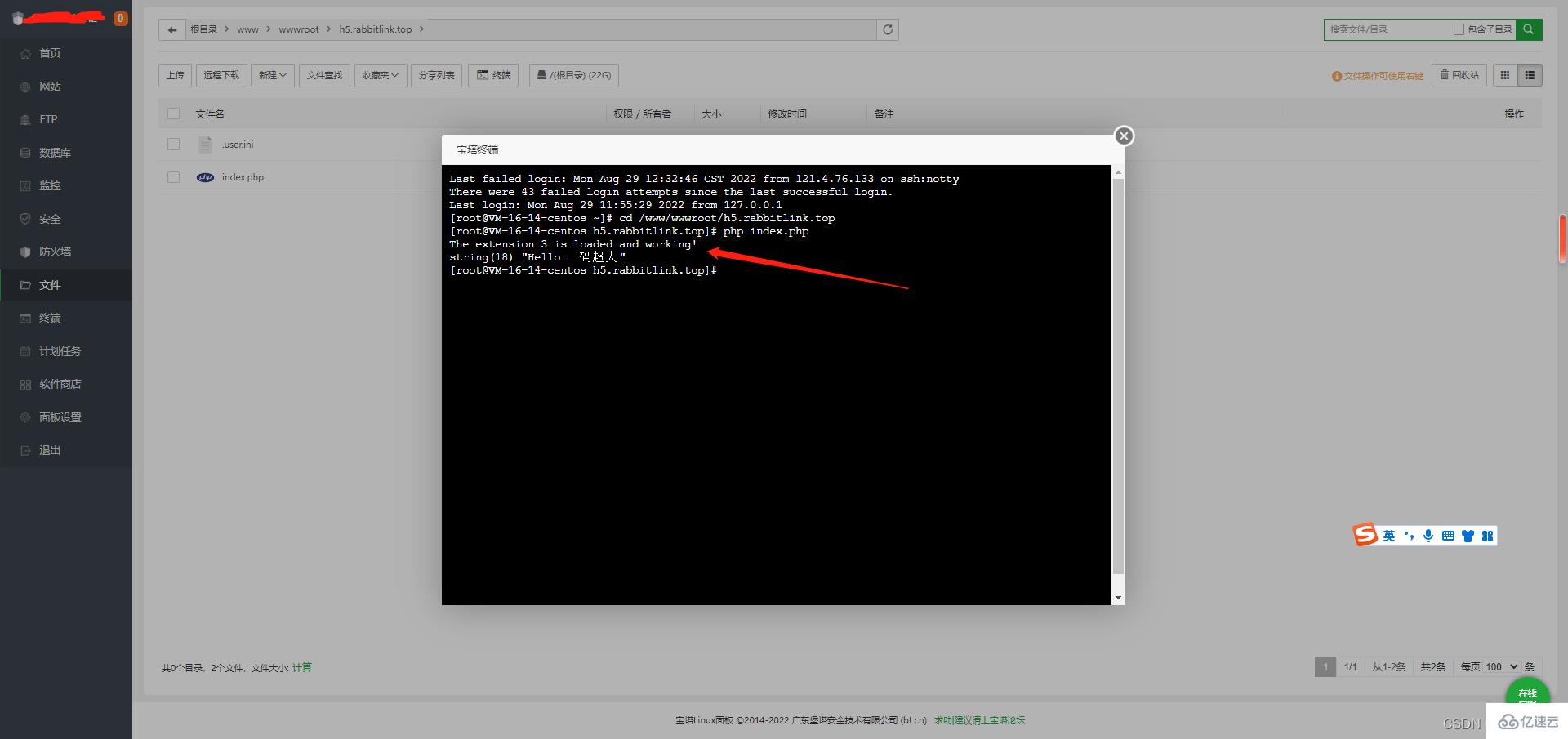Click the wwwroot path breadcrumb
This screenshot has height=739, width=1568.
click(x=299, y=29)
